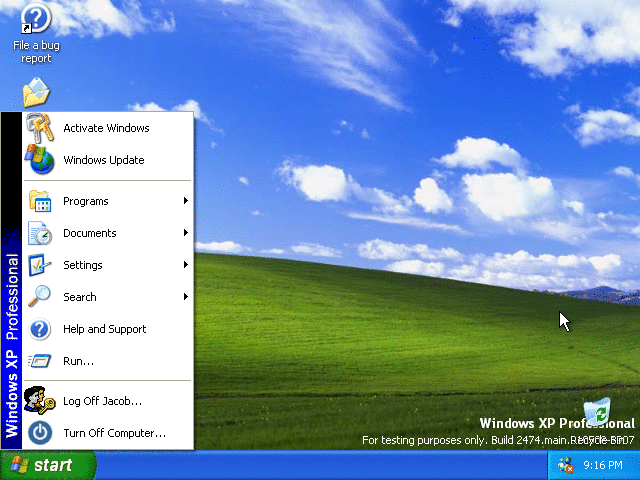This screenshot has height=480, width=640.
Task: Open the Programs menu entry
Action: [108, 201]
